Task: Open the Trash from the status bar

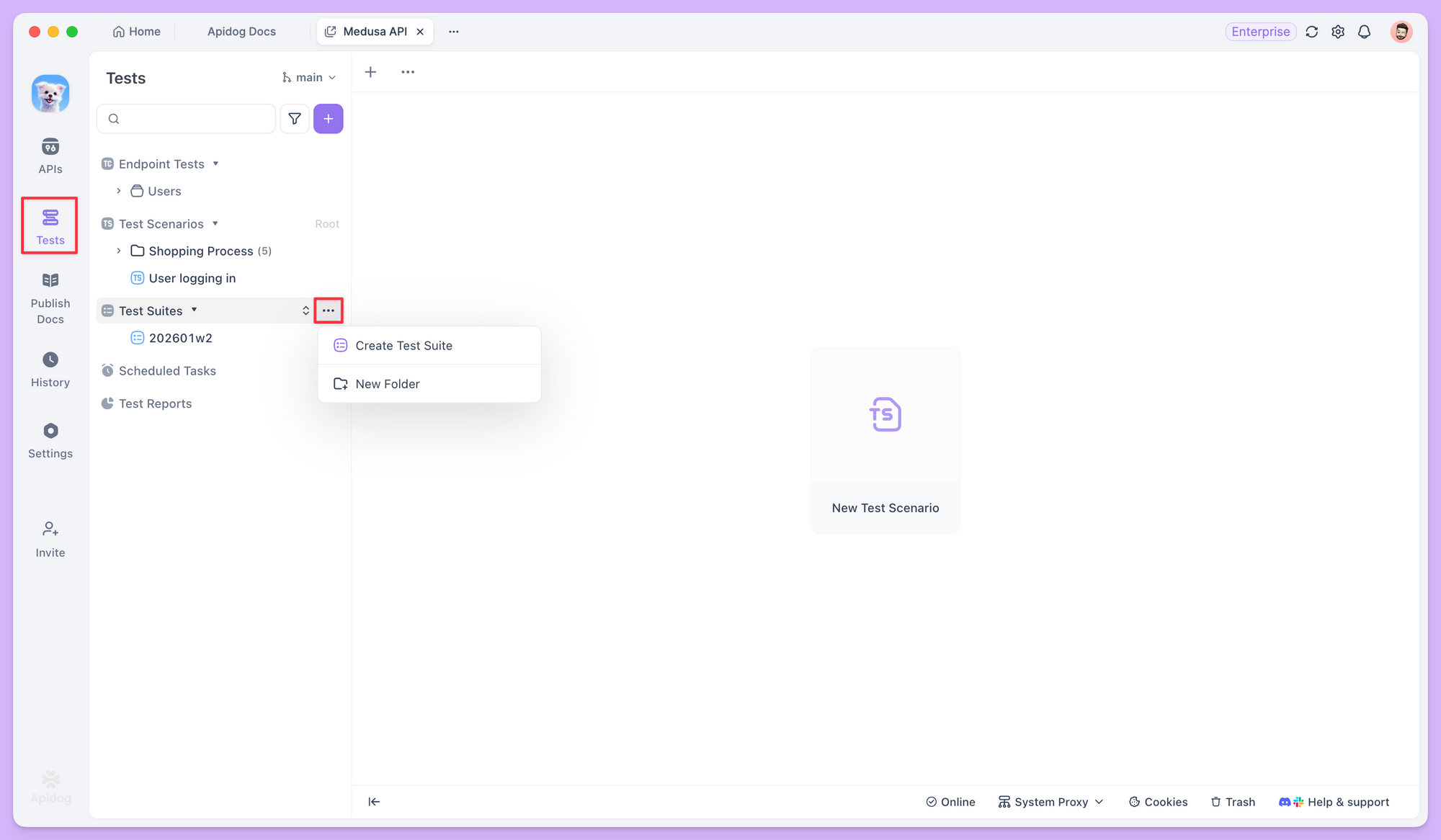Action: tap(1233, 801)
